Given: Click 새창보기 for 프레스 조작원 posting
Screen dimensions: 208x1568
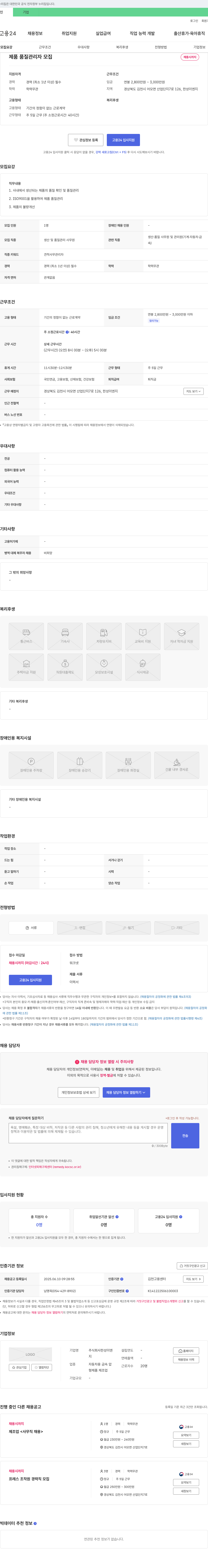Looking at the screenshot, I should click(186, 1491).
